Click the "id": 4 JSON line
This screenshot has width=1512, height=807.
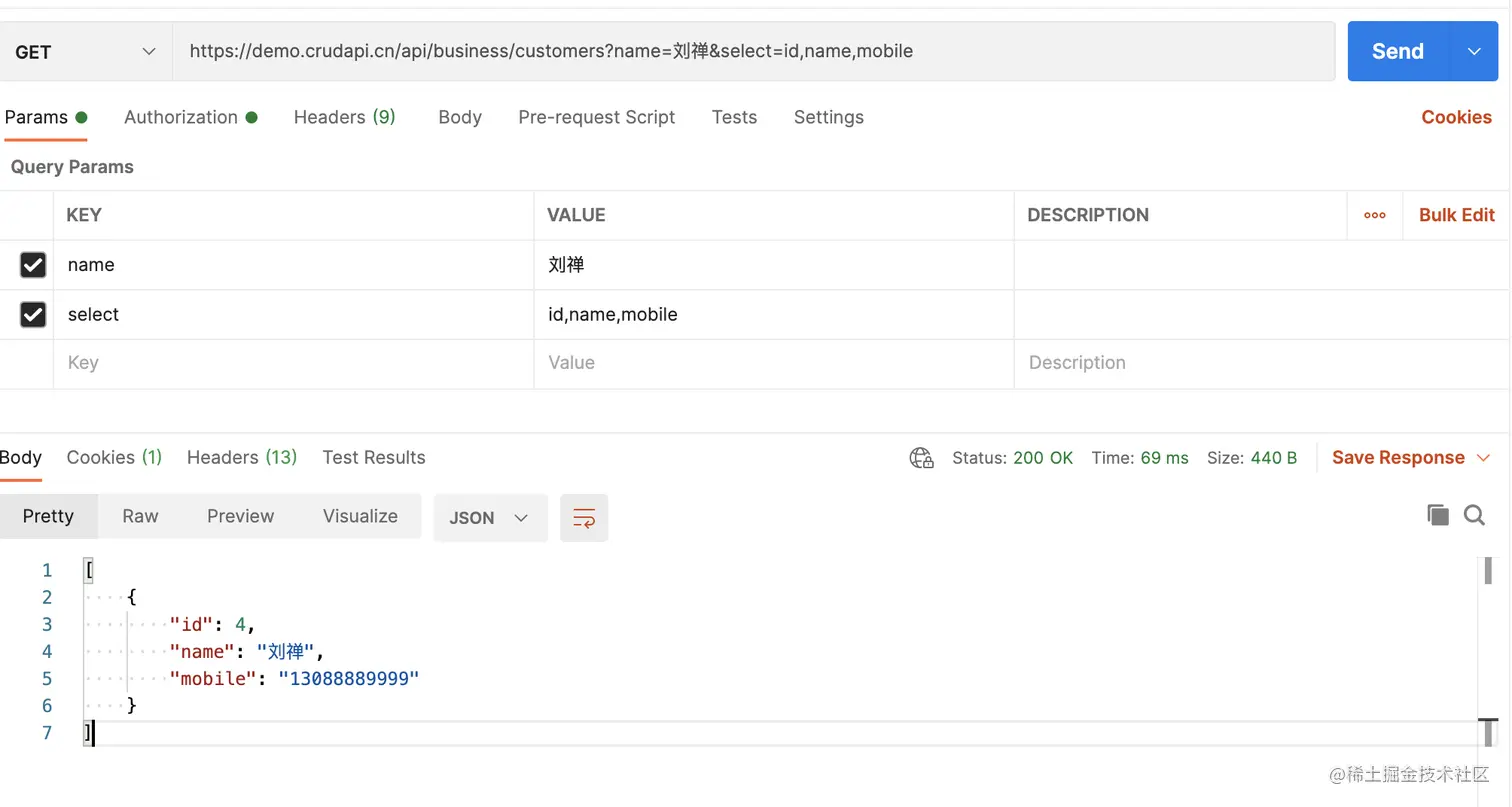point(212,625)
